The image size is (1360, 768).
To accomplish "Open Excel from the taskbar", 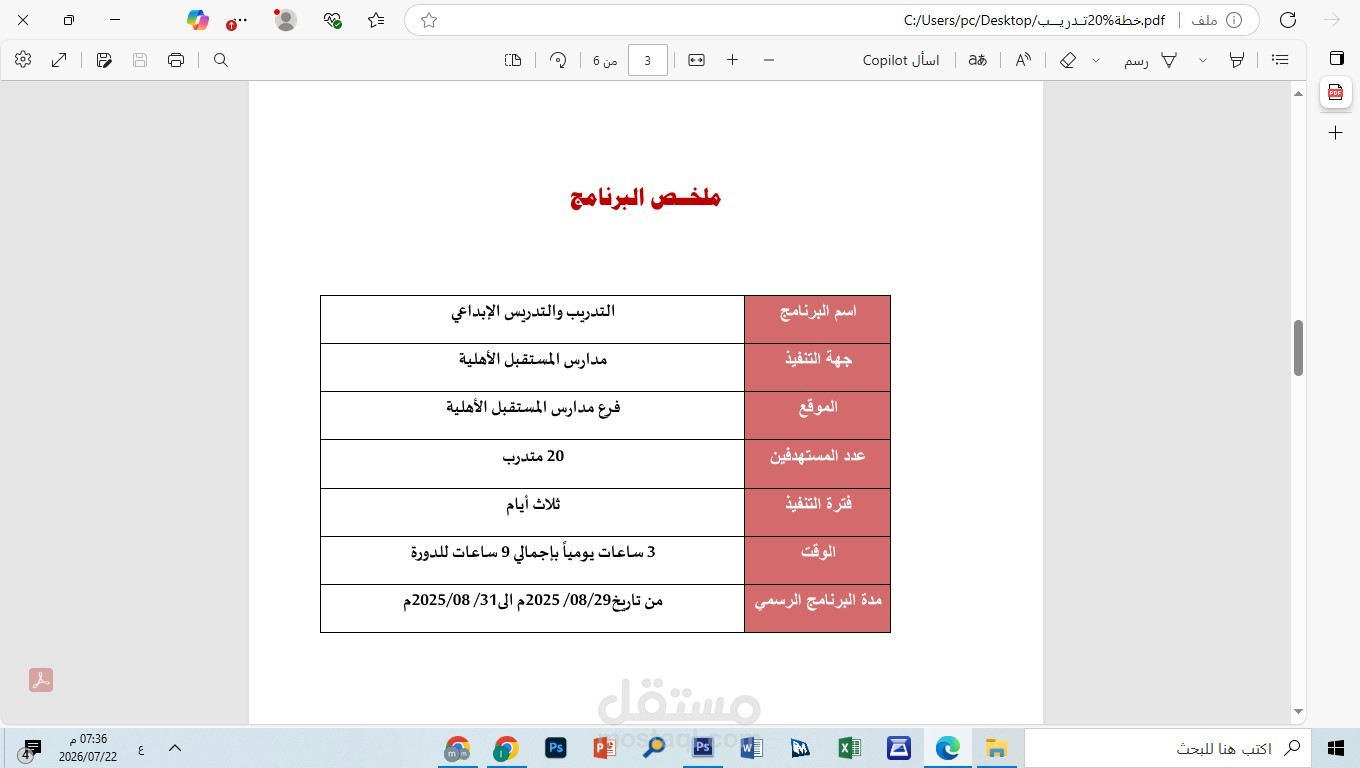I will click(x=850, y=748).
